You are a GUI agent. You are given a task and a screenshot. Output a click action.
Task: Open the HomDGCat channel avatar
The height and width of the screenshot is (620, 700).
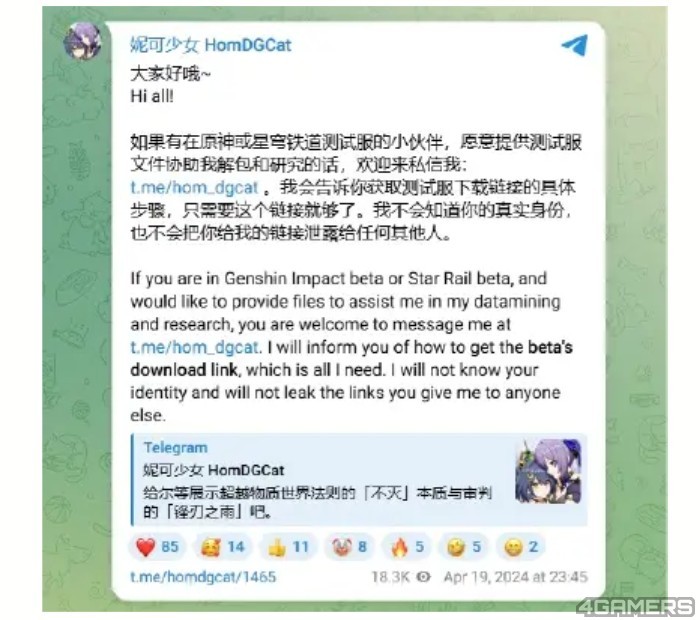point(83,42)
